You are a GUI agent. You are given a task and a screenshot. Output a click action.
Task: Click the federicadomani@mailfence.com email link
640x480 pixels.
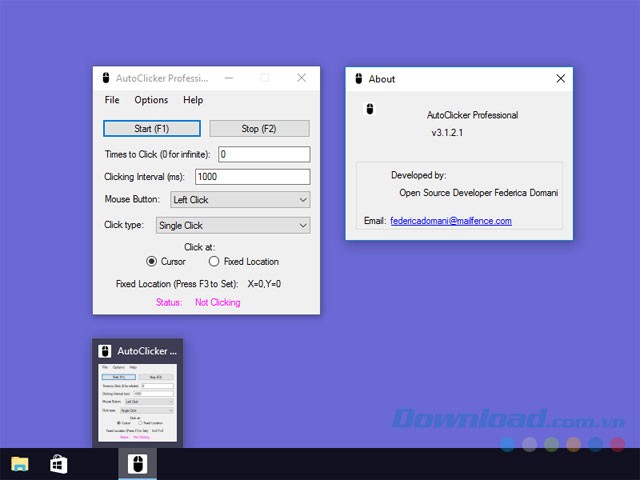pos(450,220)
